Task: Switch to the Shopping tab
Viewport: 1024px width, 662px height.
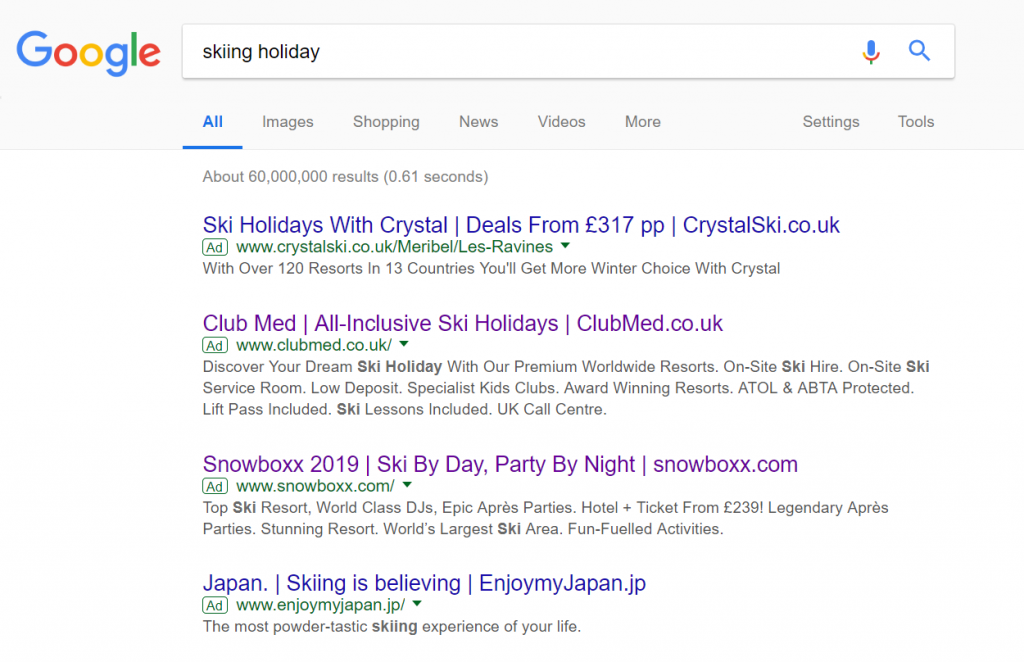Action: click(x=387, y=122)
